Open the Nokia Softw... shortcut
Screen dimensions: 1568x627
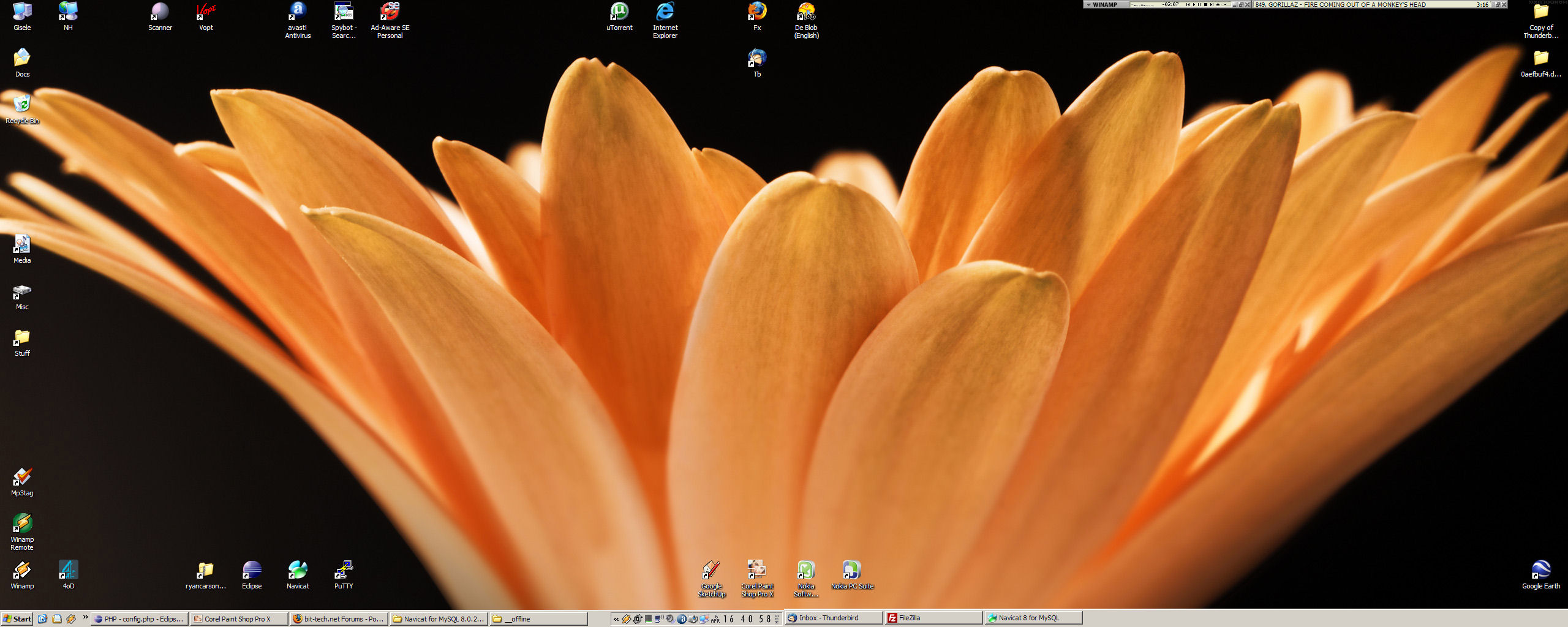(806, 579)
